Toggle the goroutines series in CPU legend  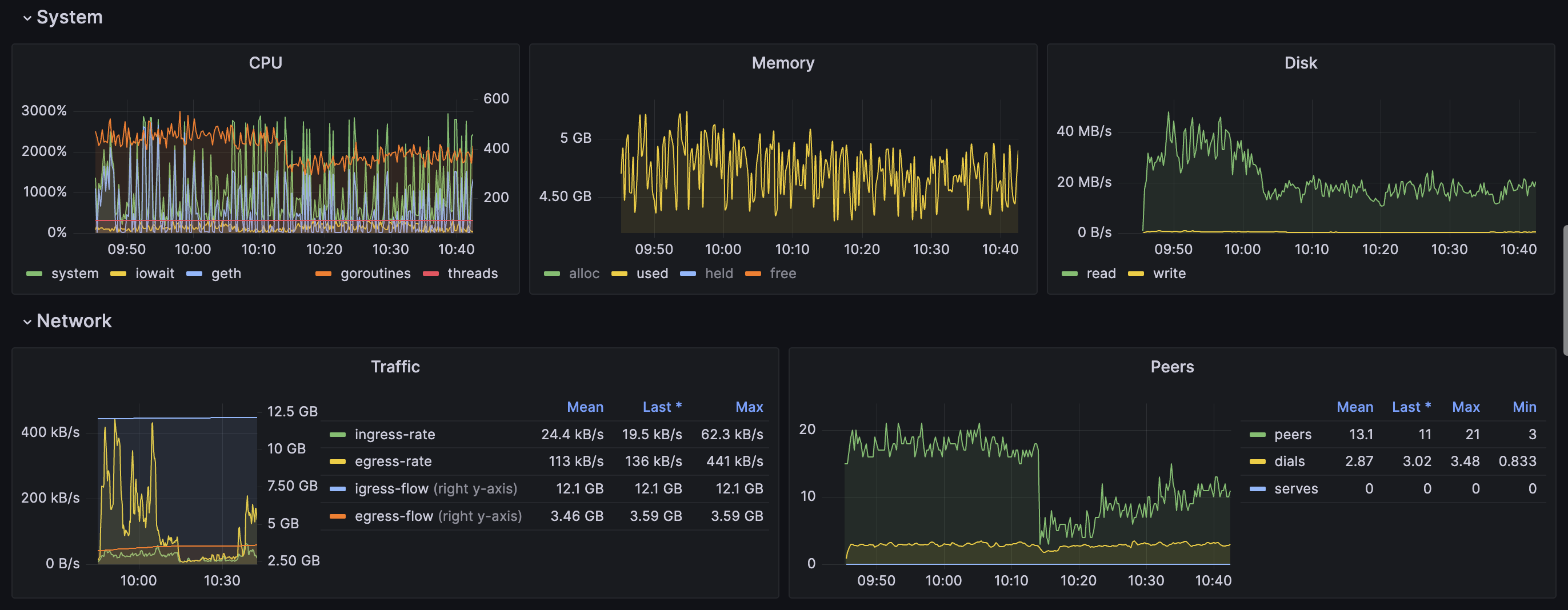375,274
